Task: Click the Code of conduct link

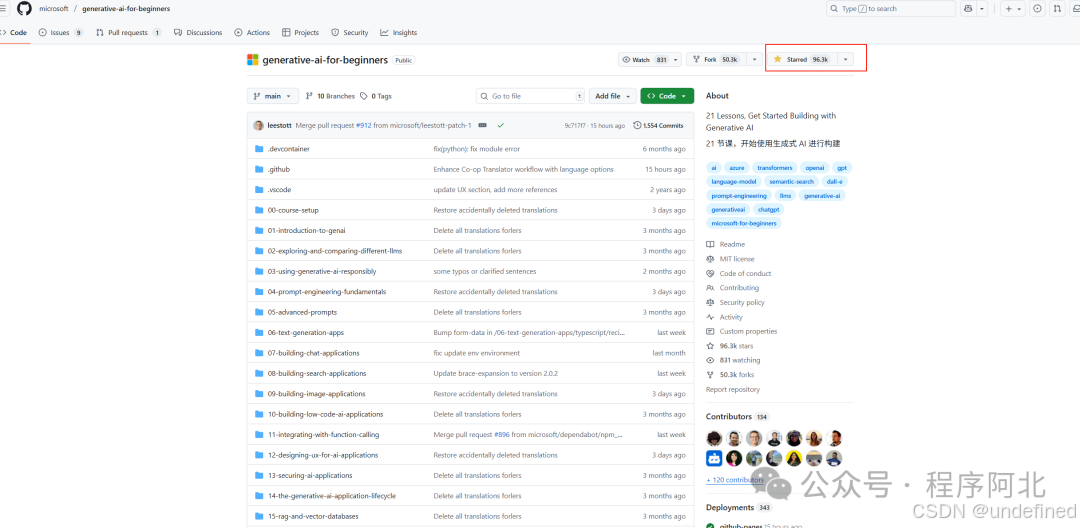Action: [x=745, y=273]
